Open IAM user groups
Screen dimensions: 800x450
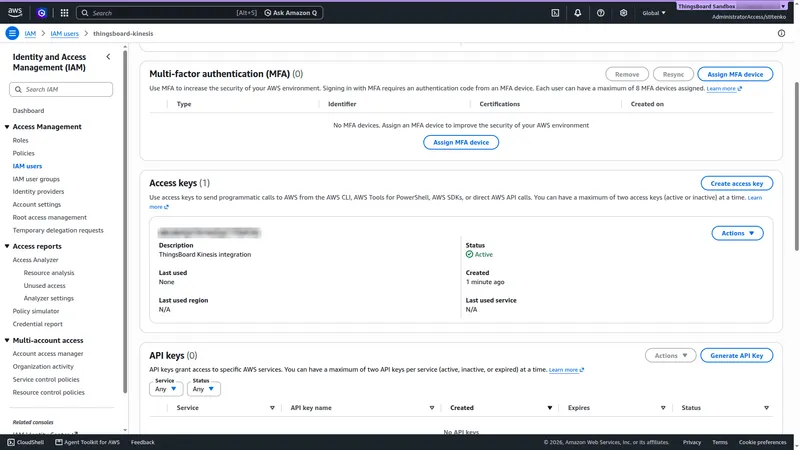click(x=36, y=179)
